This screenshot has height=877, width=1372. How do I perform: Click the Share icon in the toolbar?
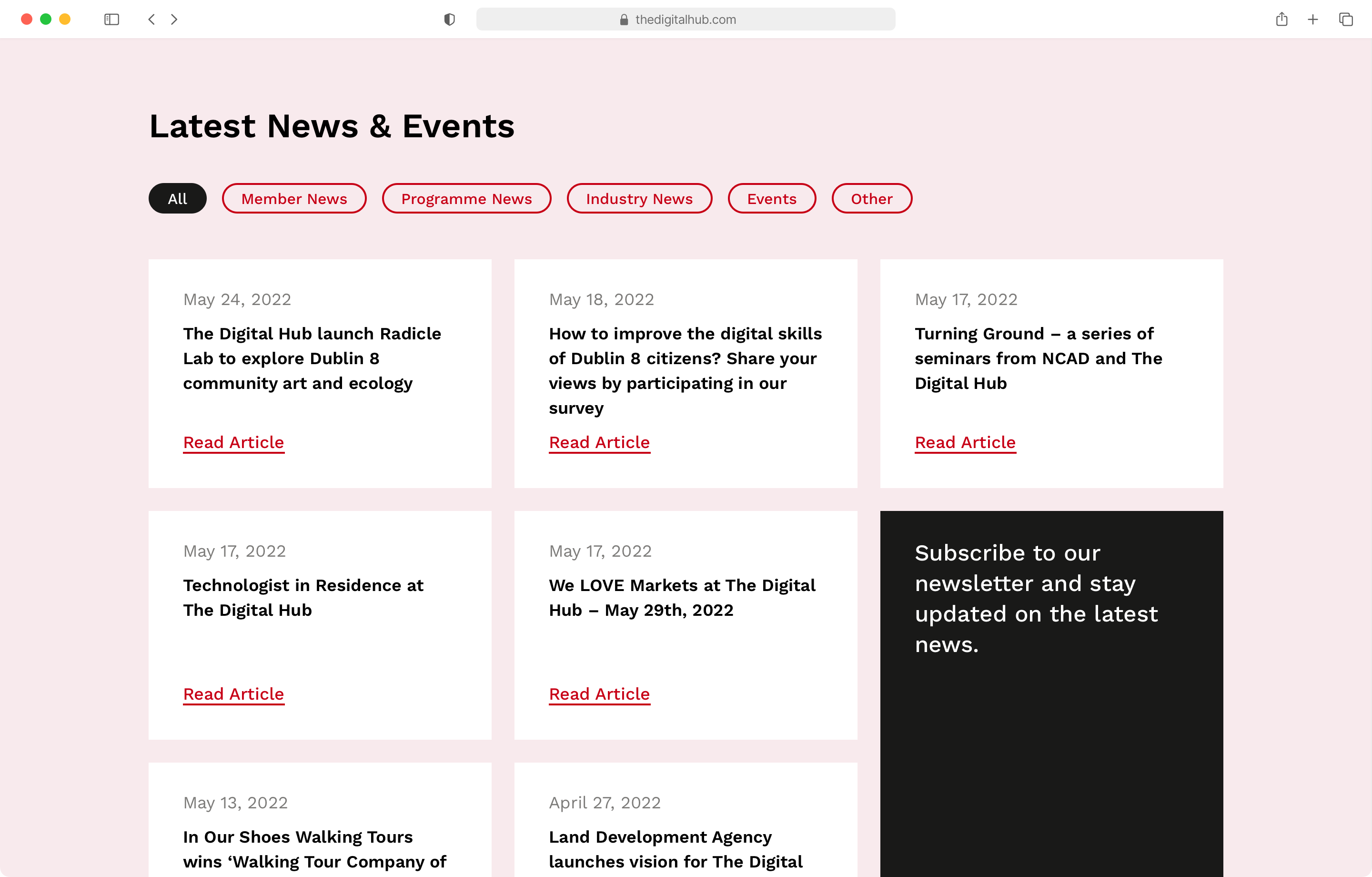tap(1282, 19)
